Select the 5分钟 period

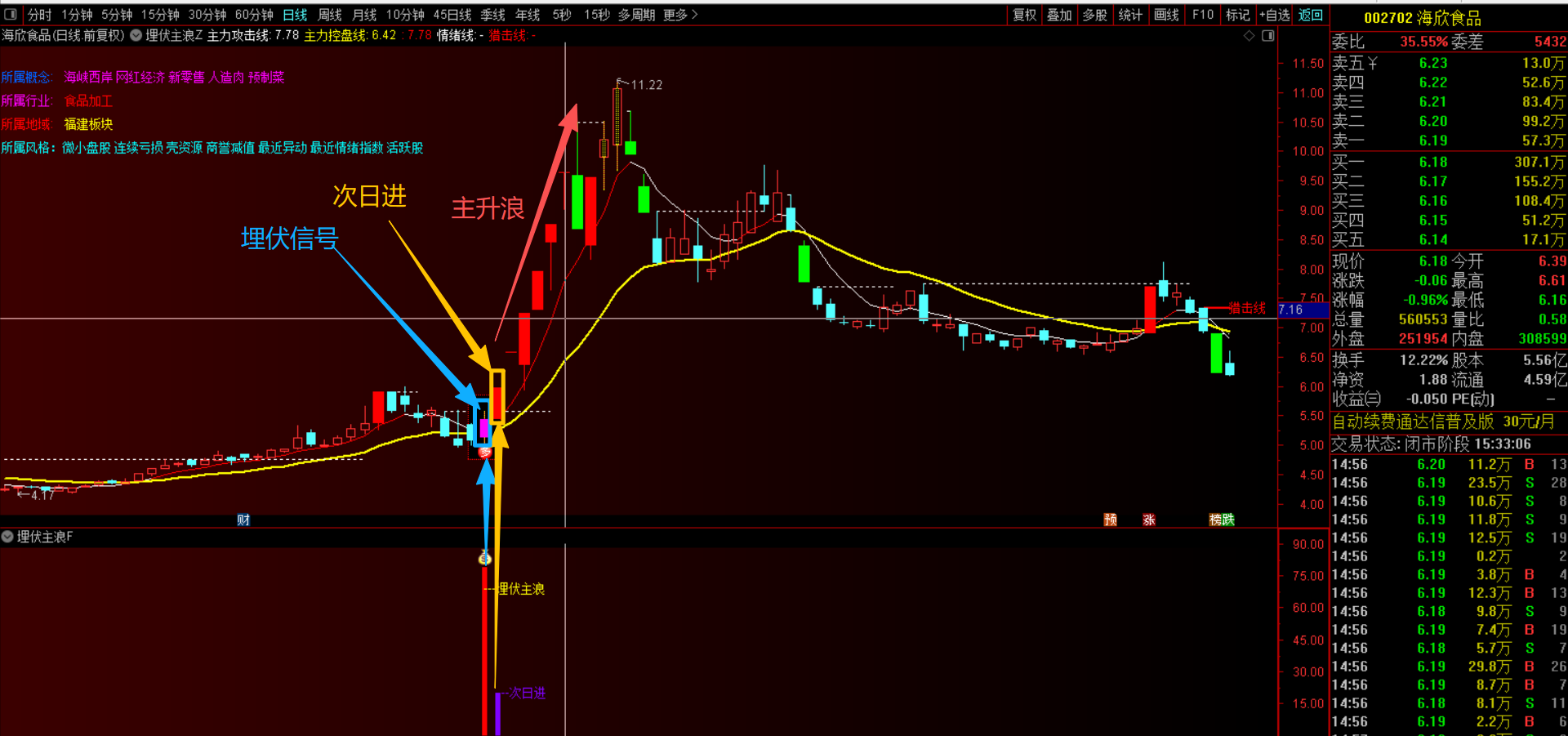[x=117, y=15]
